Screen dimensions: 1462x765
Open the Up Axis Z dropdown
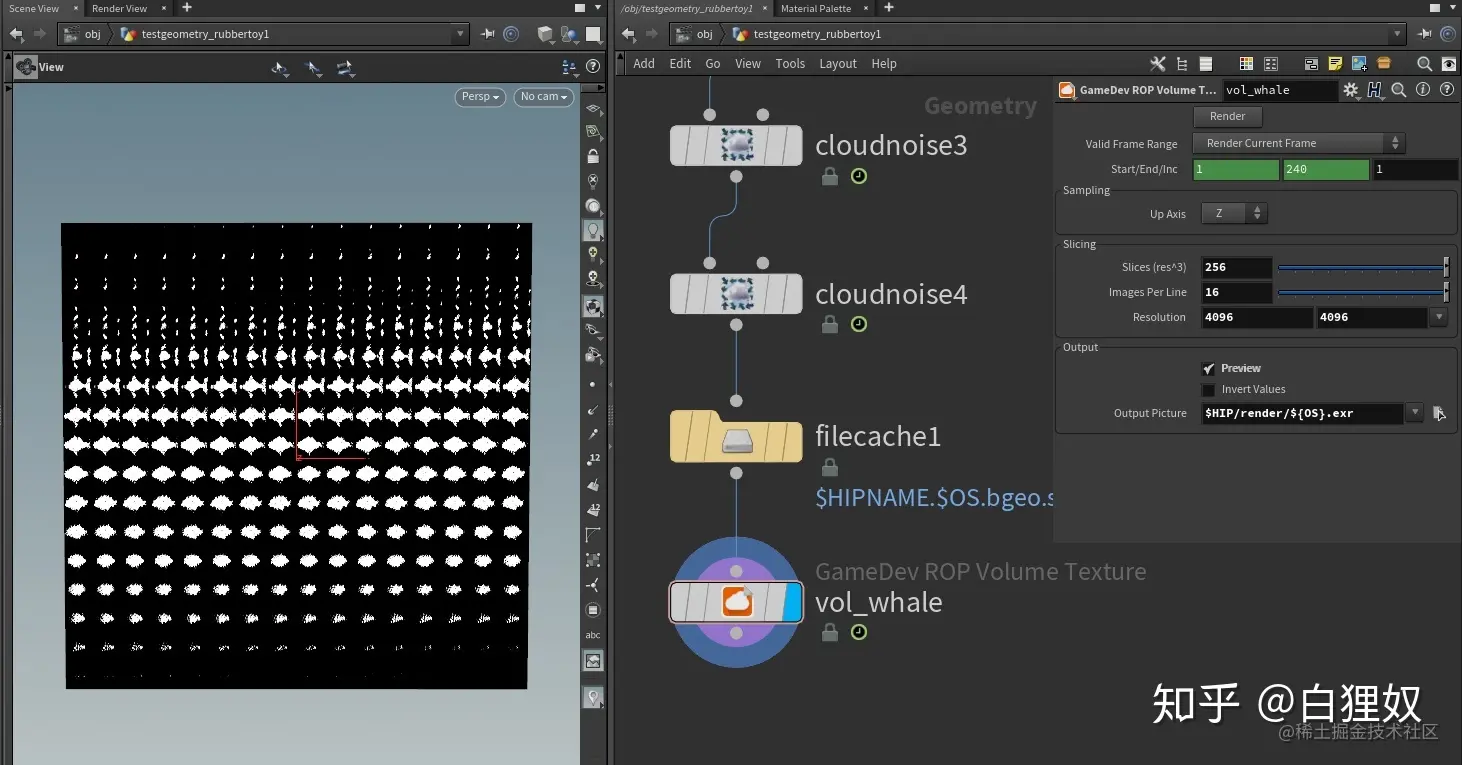pos(1234,214)
